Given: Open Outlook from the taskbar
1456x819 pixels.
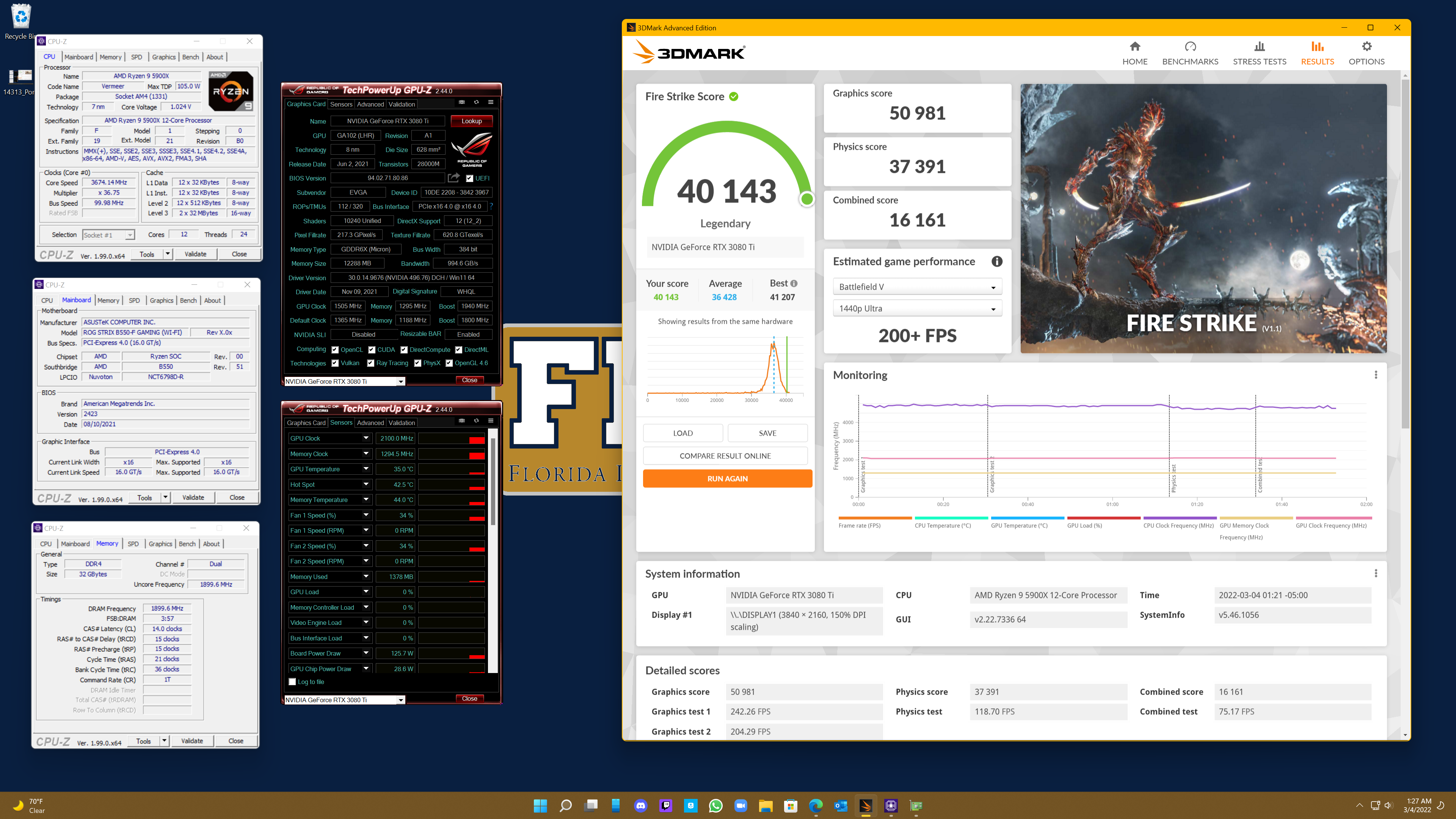Looking at the screenshot, I should click(x=841, y=805).
